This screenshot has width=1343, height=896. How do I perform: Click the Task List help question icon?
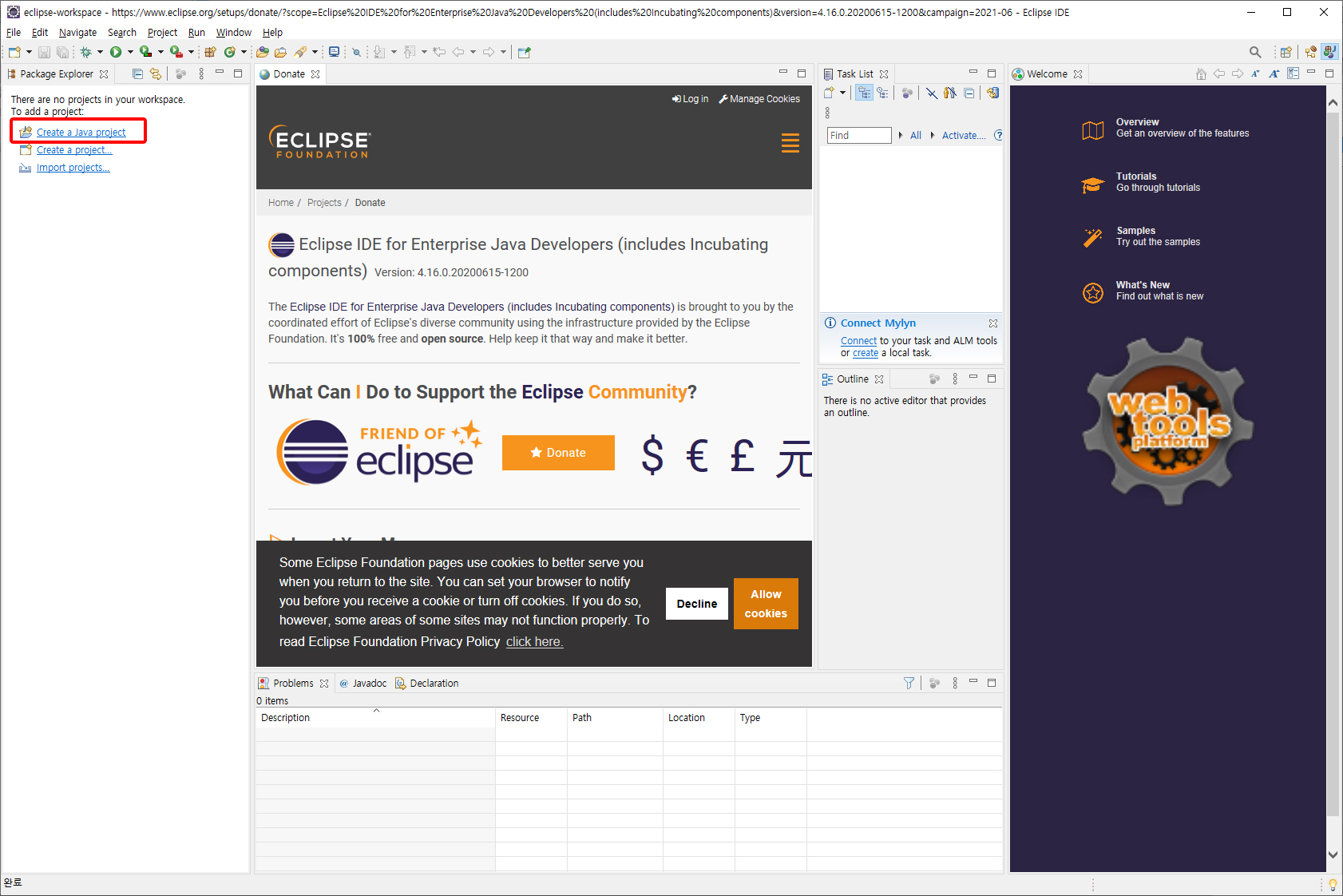(x=998, y=135)
